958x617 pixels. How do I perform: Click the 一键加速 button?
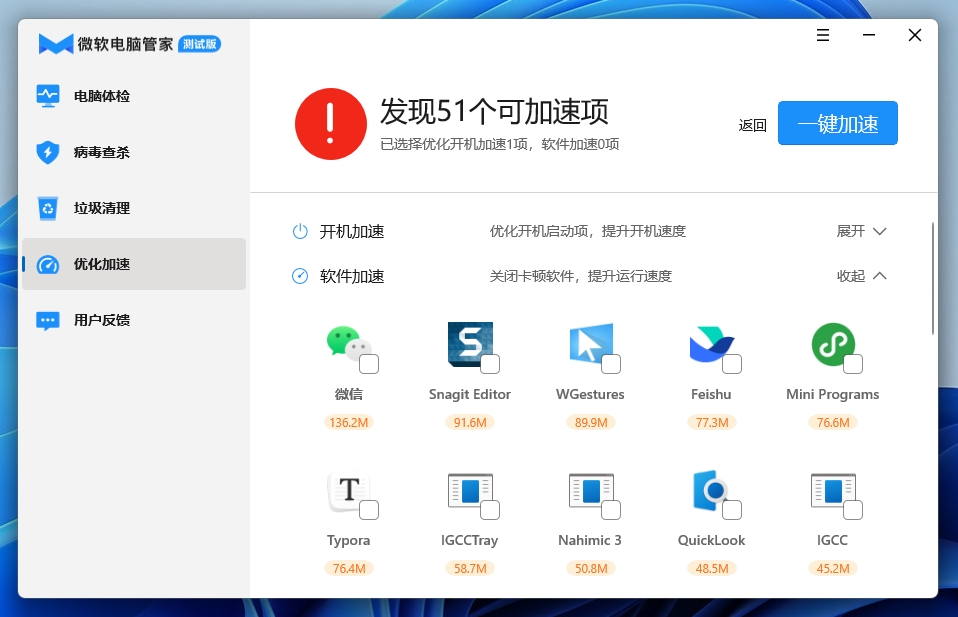[x=838, y=123]
